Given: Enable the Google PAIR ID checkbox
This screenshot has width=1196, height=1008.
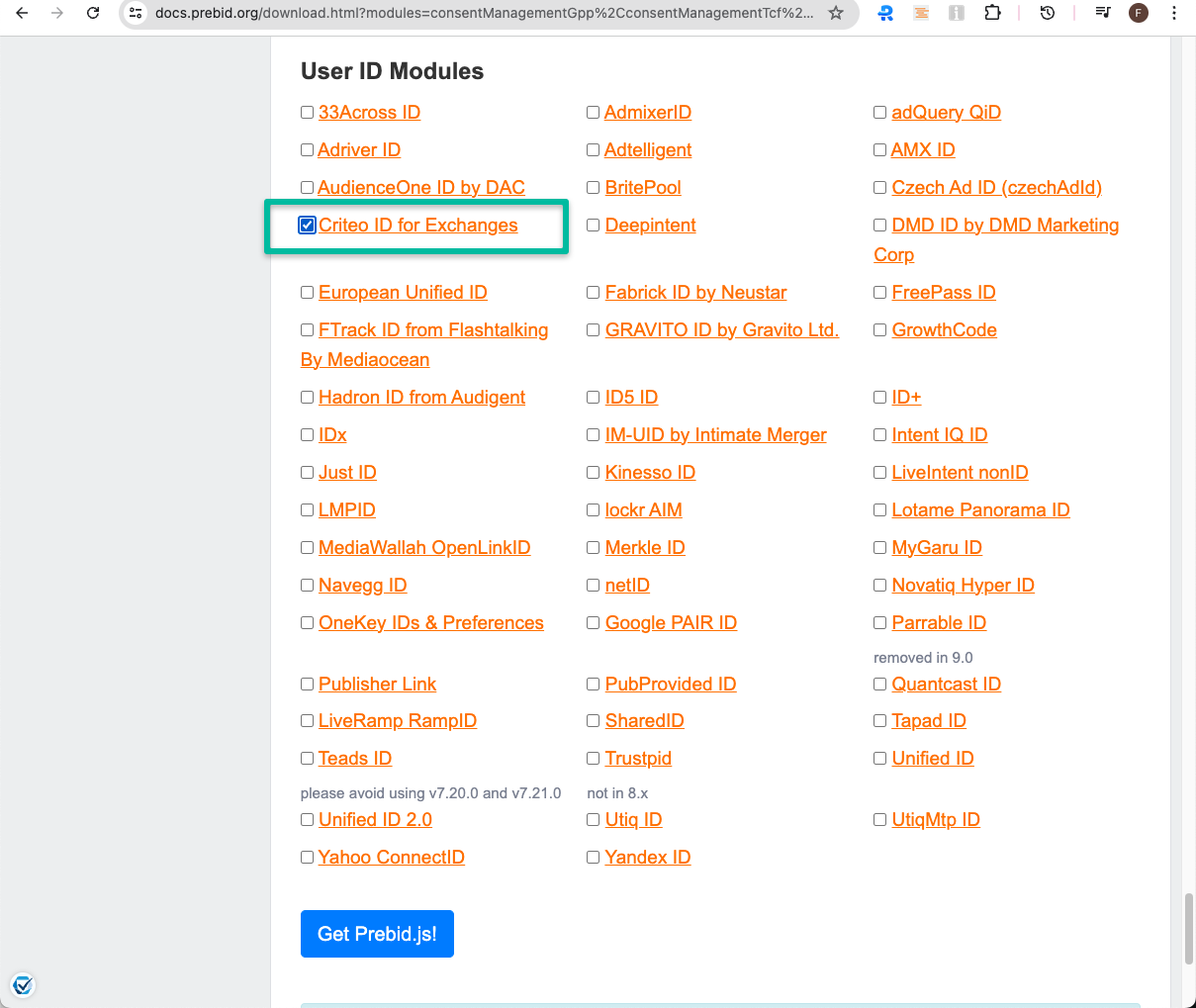Looking at the screenshot, I should point(593,623).
